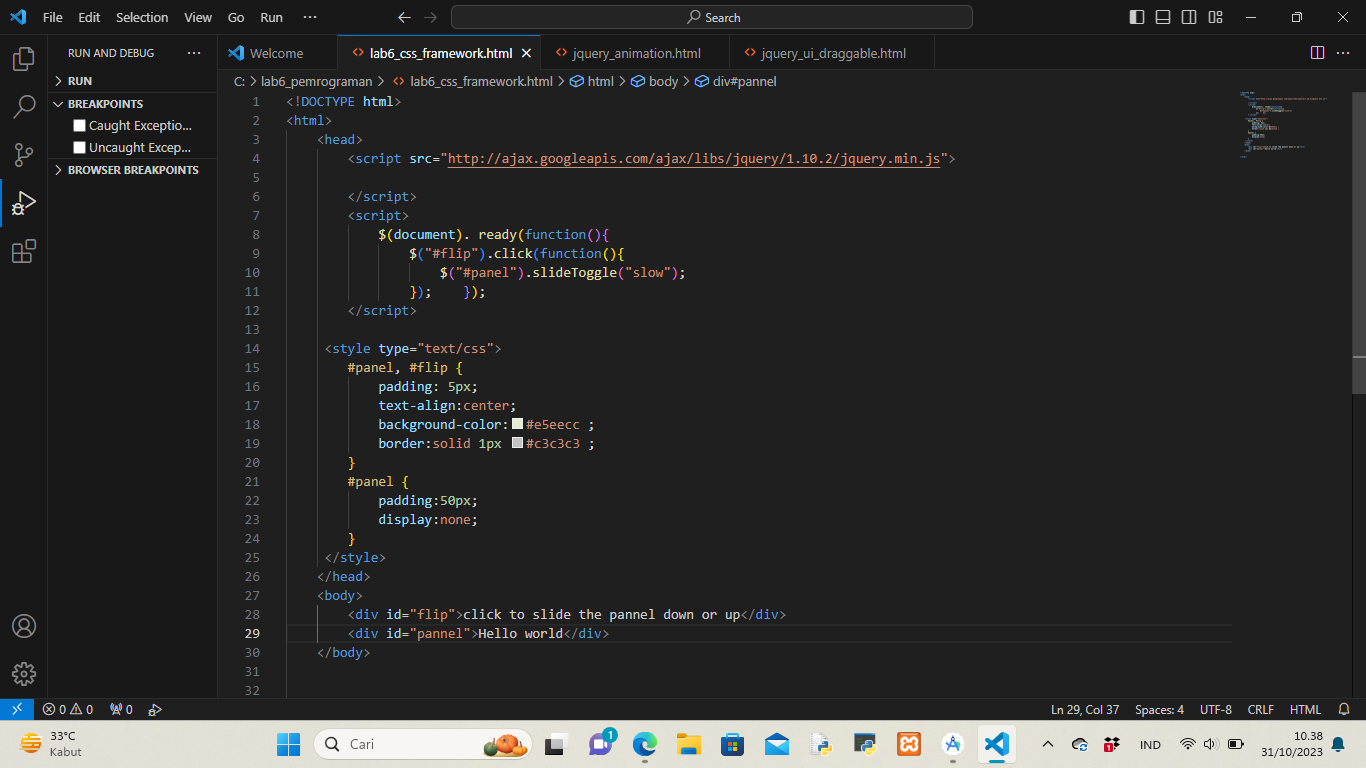The width and height of the screenshot is (1366, 768).
Task: Open the Search view in the activity bar
Action: click(x=22, y=107)
